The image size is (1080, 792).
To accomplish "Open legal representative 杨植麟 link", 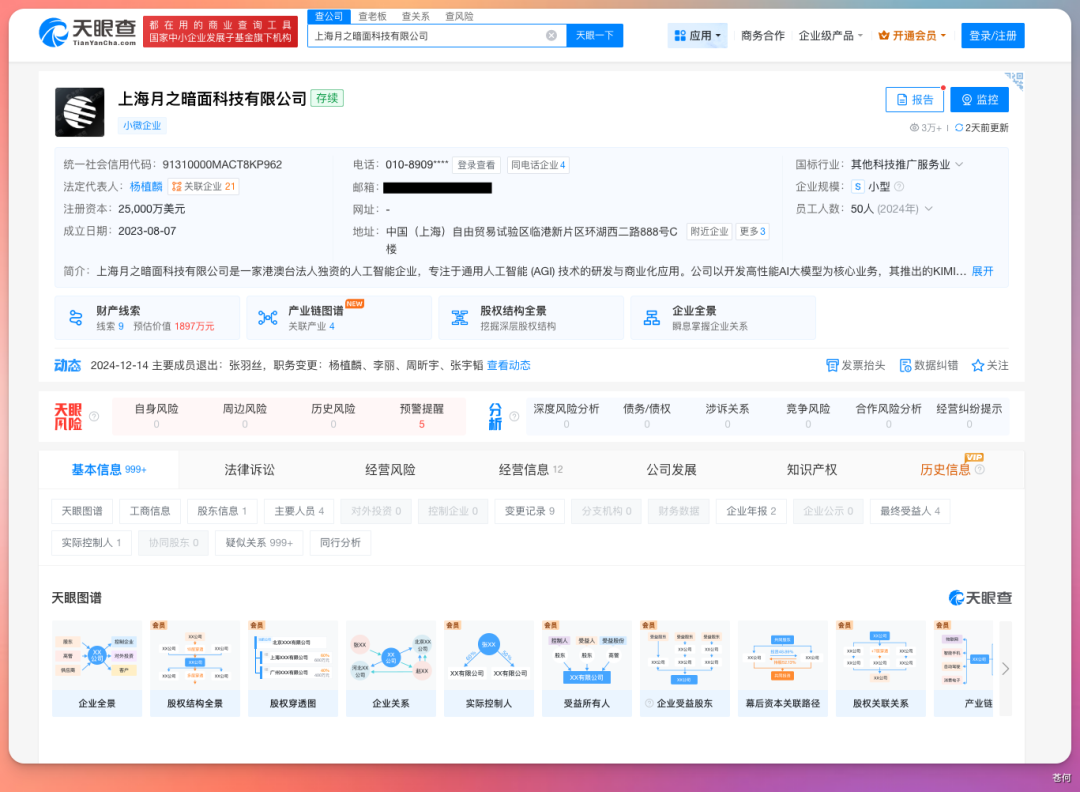I will 146,187.
